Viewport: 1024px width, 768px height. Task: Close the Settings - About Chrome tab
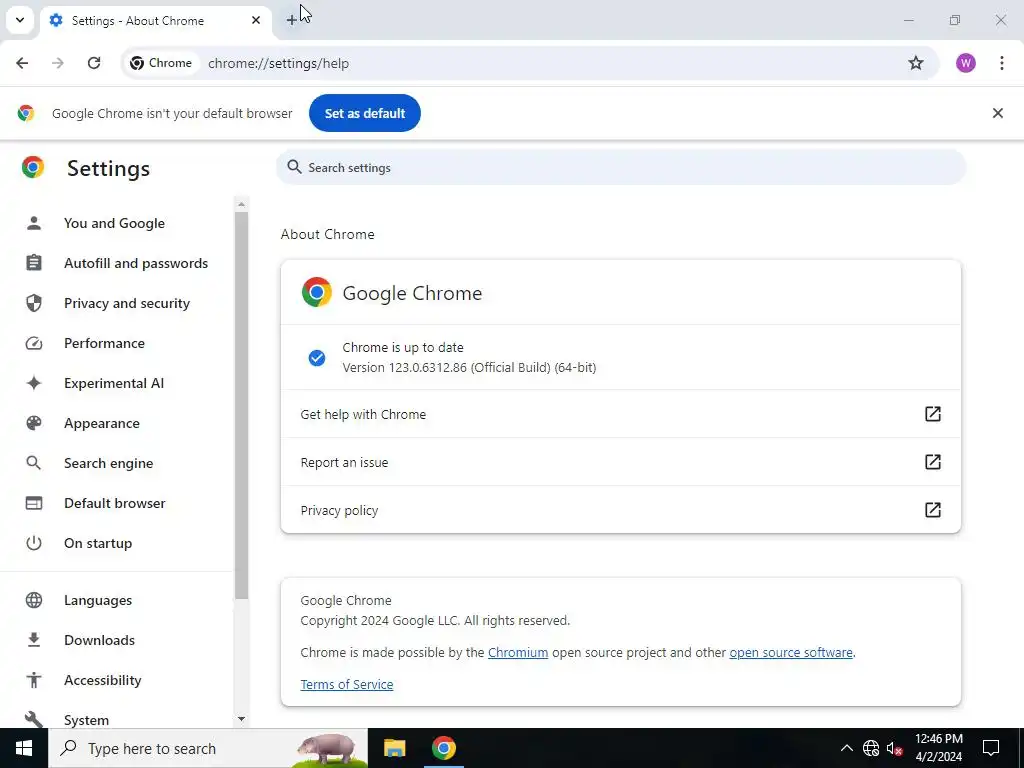256,20
